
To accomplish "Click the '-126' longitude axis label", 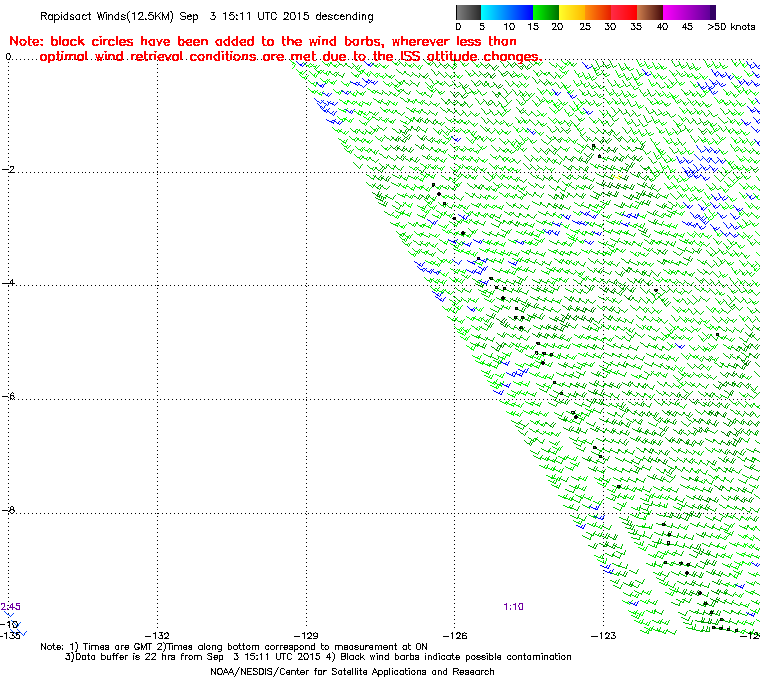I will click(455, 635).
